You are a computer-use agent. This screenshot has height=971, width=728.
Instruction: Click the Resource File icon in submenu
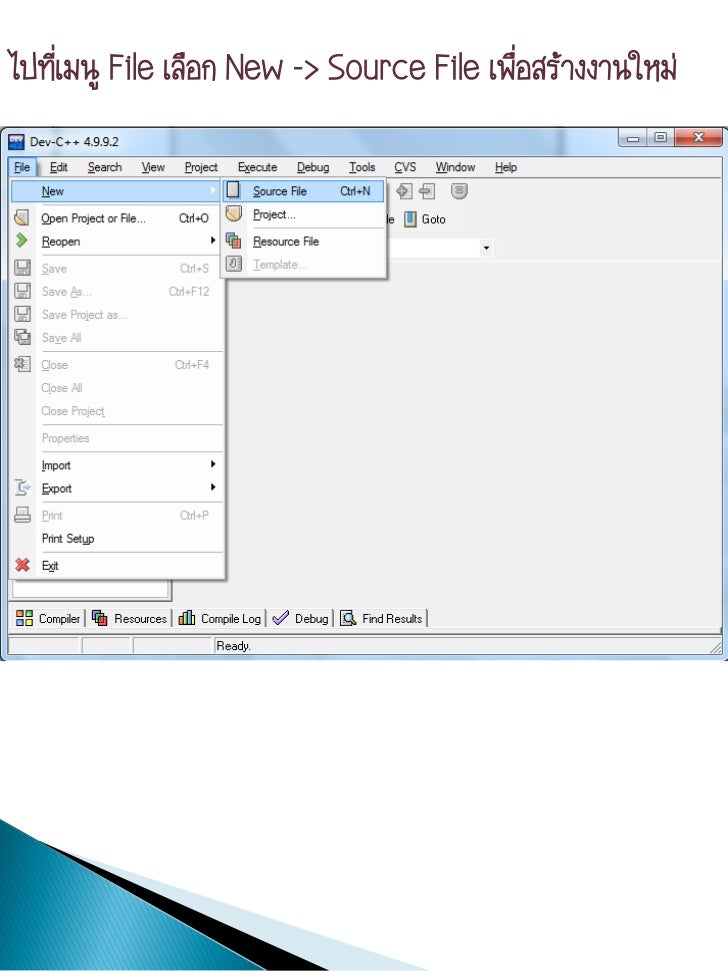point(233,240)
